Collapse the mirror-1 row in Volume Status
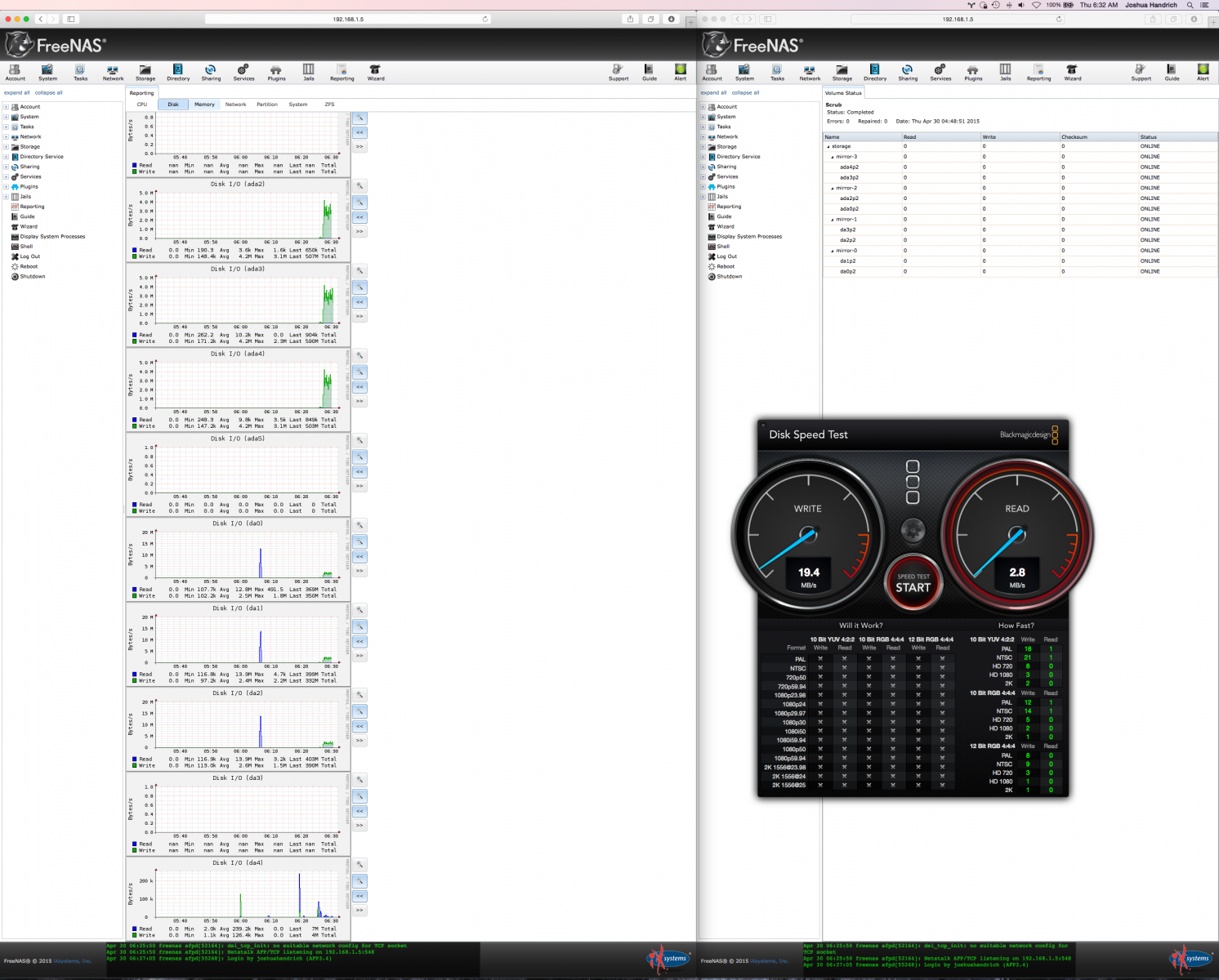 coord(833,220)
